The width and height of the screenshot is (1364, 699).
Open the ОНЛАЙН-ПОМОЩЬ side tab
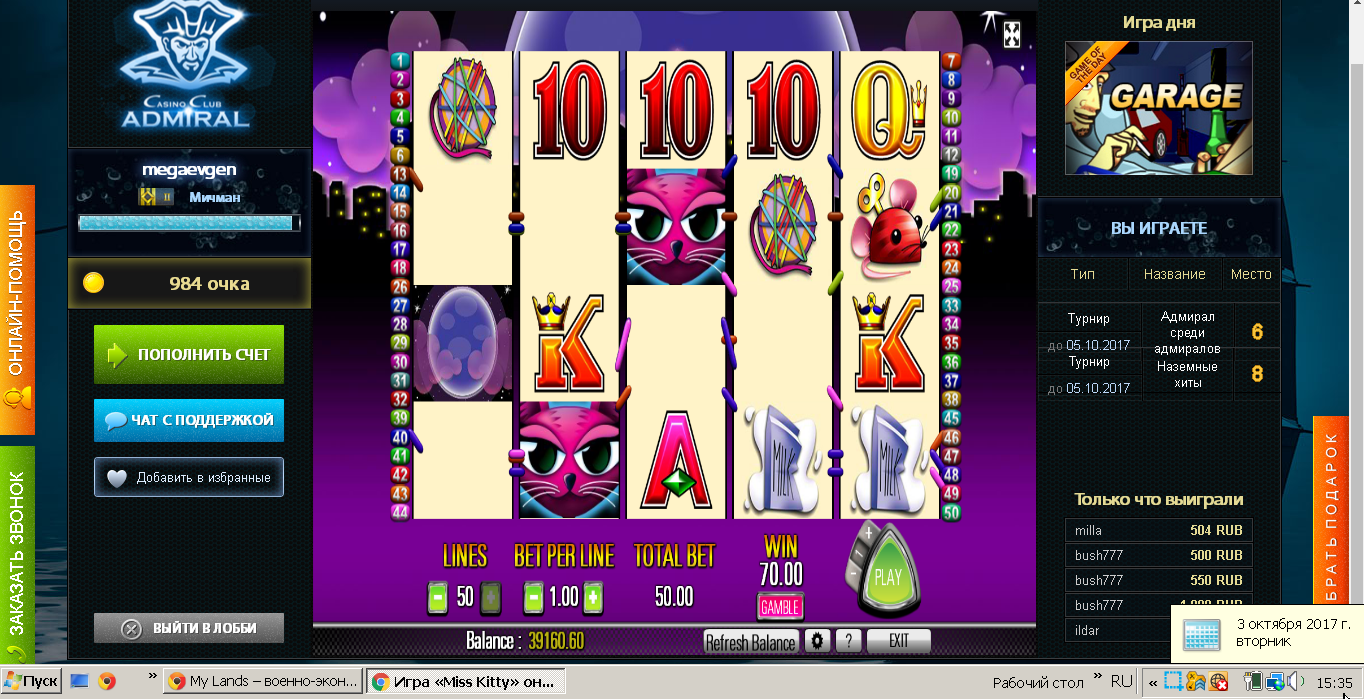[x=17, y=310]
